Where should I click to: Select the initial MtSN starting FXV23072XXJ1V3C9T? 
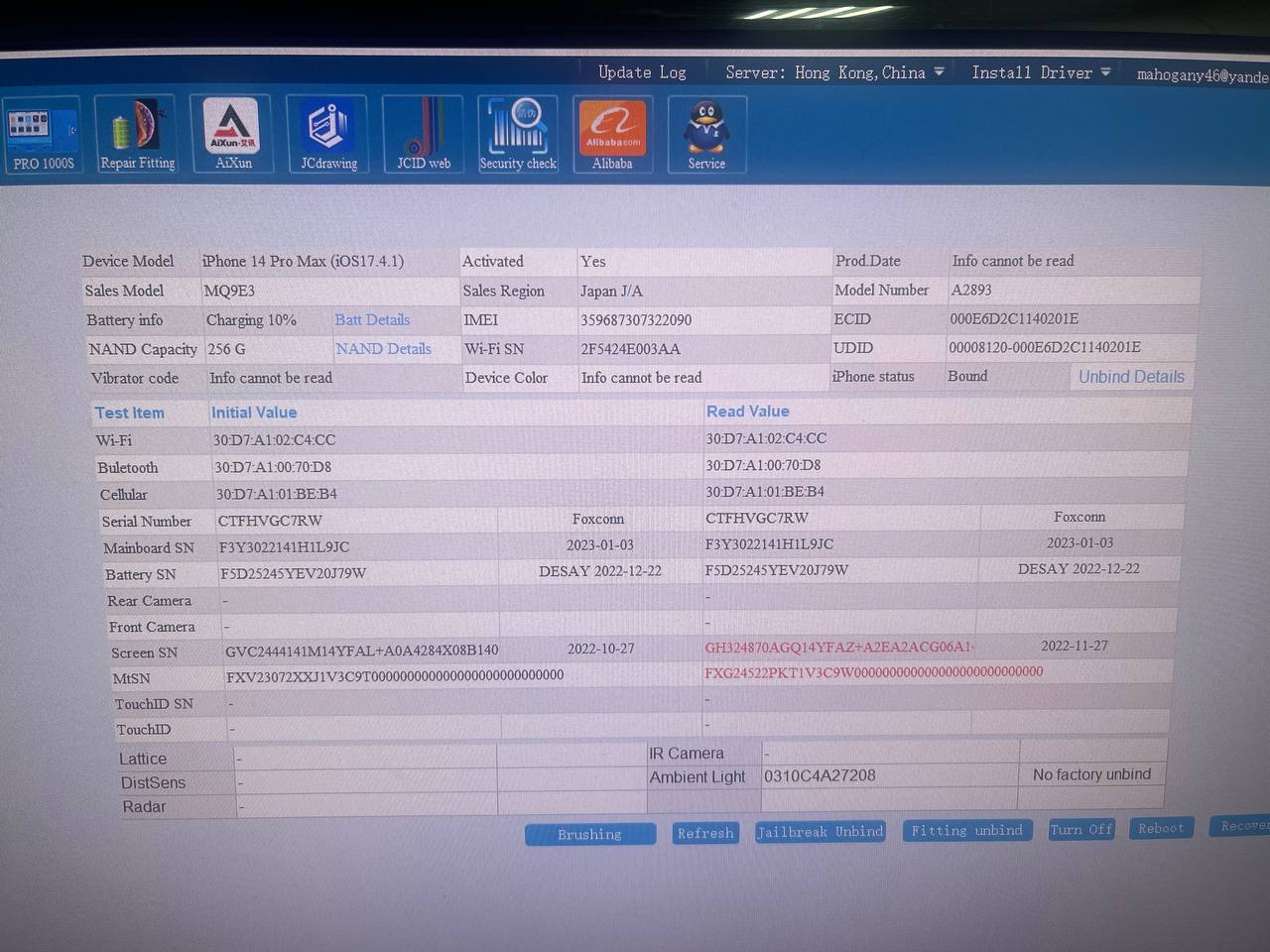tap(395, 676)
